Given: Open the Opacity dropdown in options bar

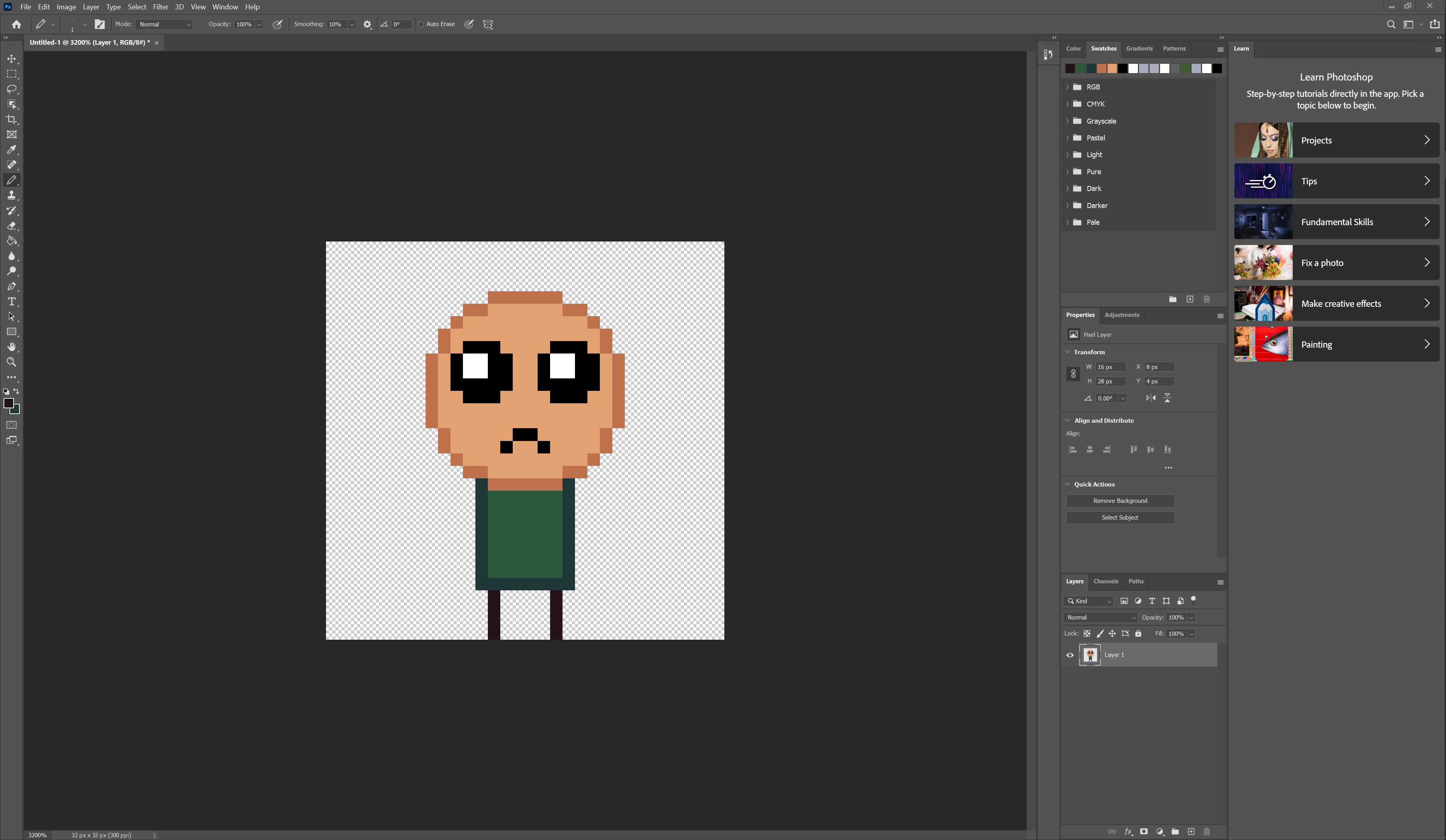Looking at the screenshot, I should 259,24.
